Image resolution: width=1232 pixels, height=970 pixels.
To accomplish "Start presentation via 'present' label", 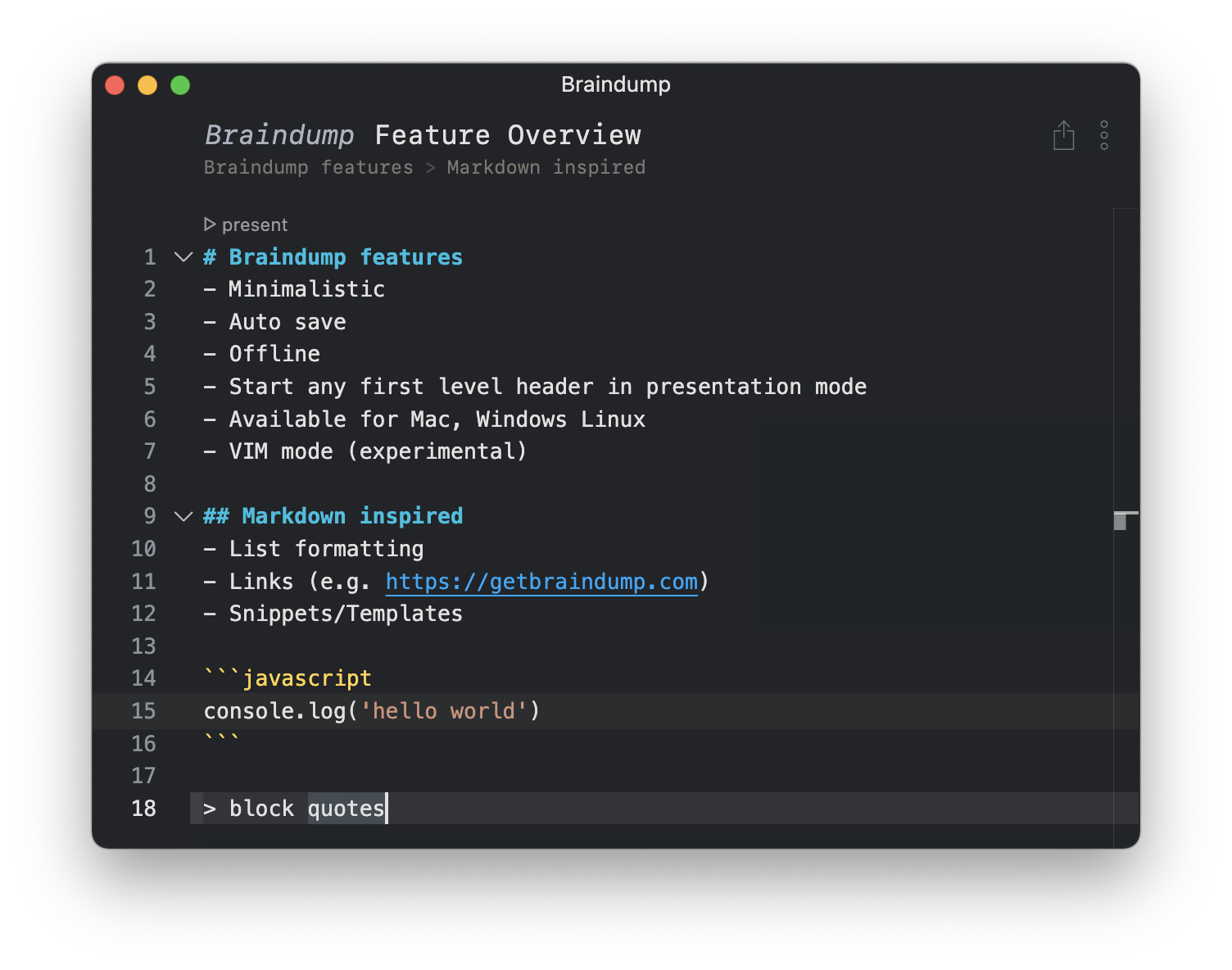I will (x=255, y=224).
